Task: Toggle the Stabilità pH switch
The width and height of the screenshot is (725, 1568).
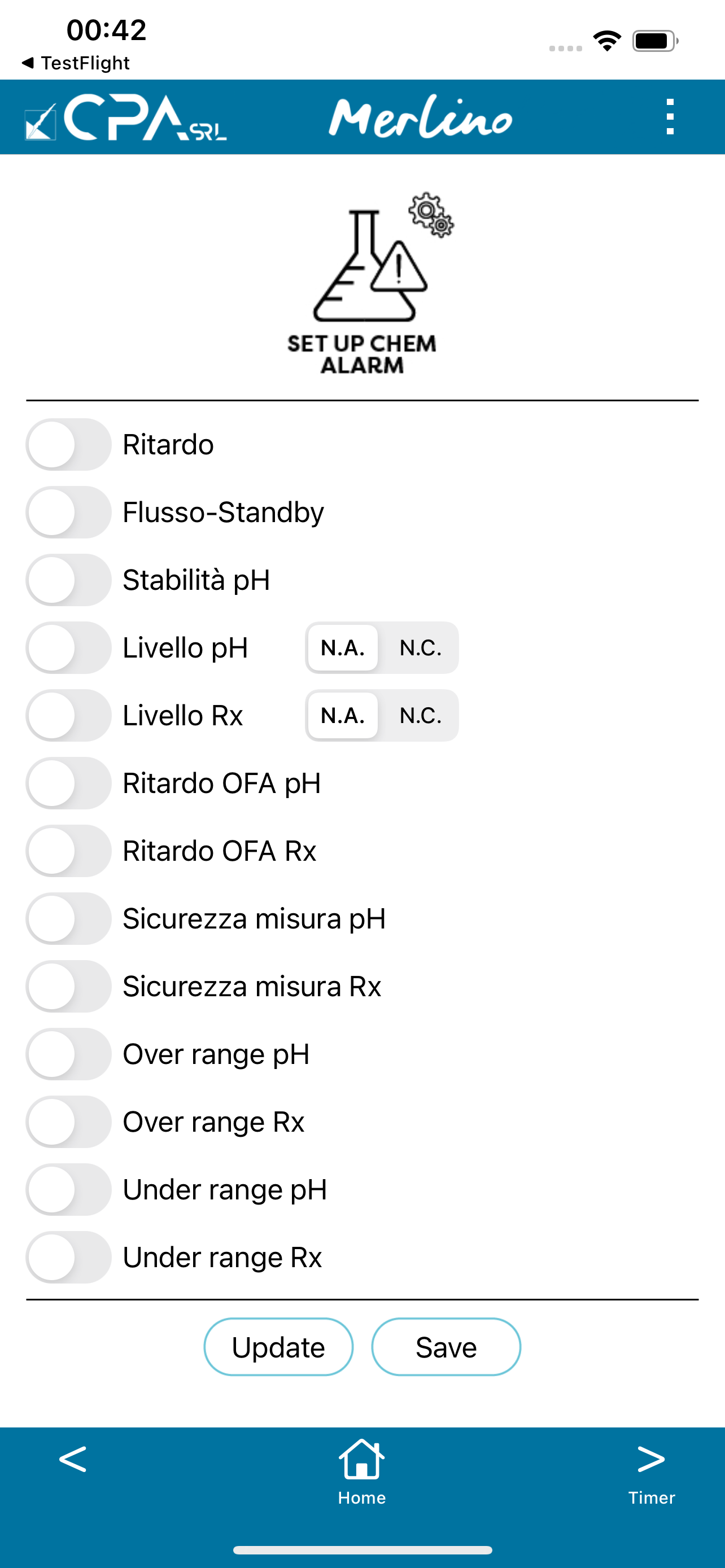Action: coord(69,580)
